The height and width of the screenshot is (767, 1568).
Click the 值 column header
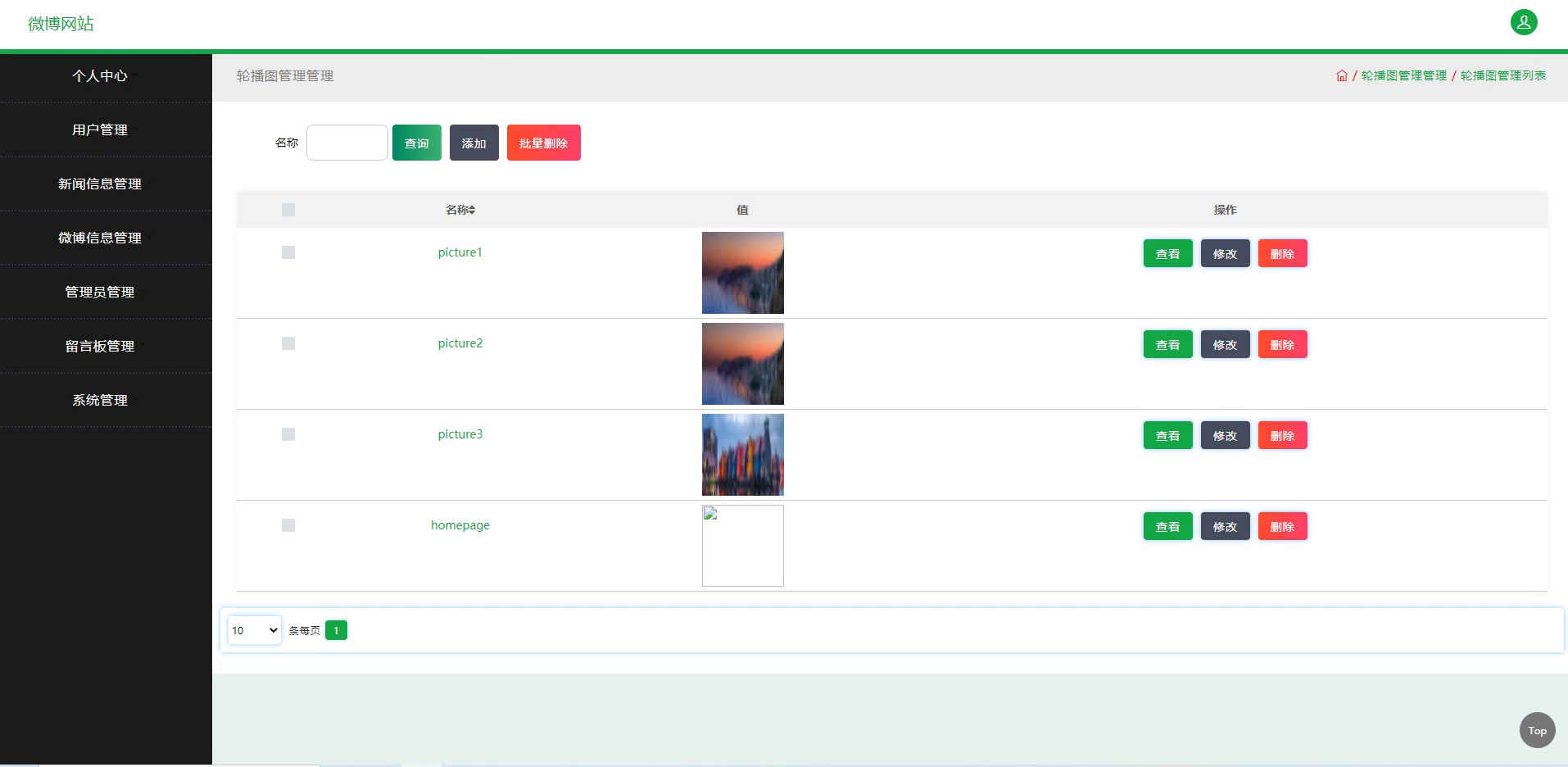(x=742, y=210)
